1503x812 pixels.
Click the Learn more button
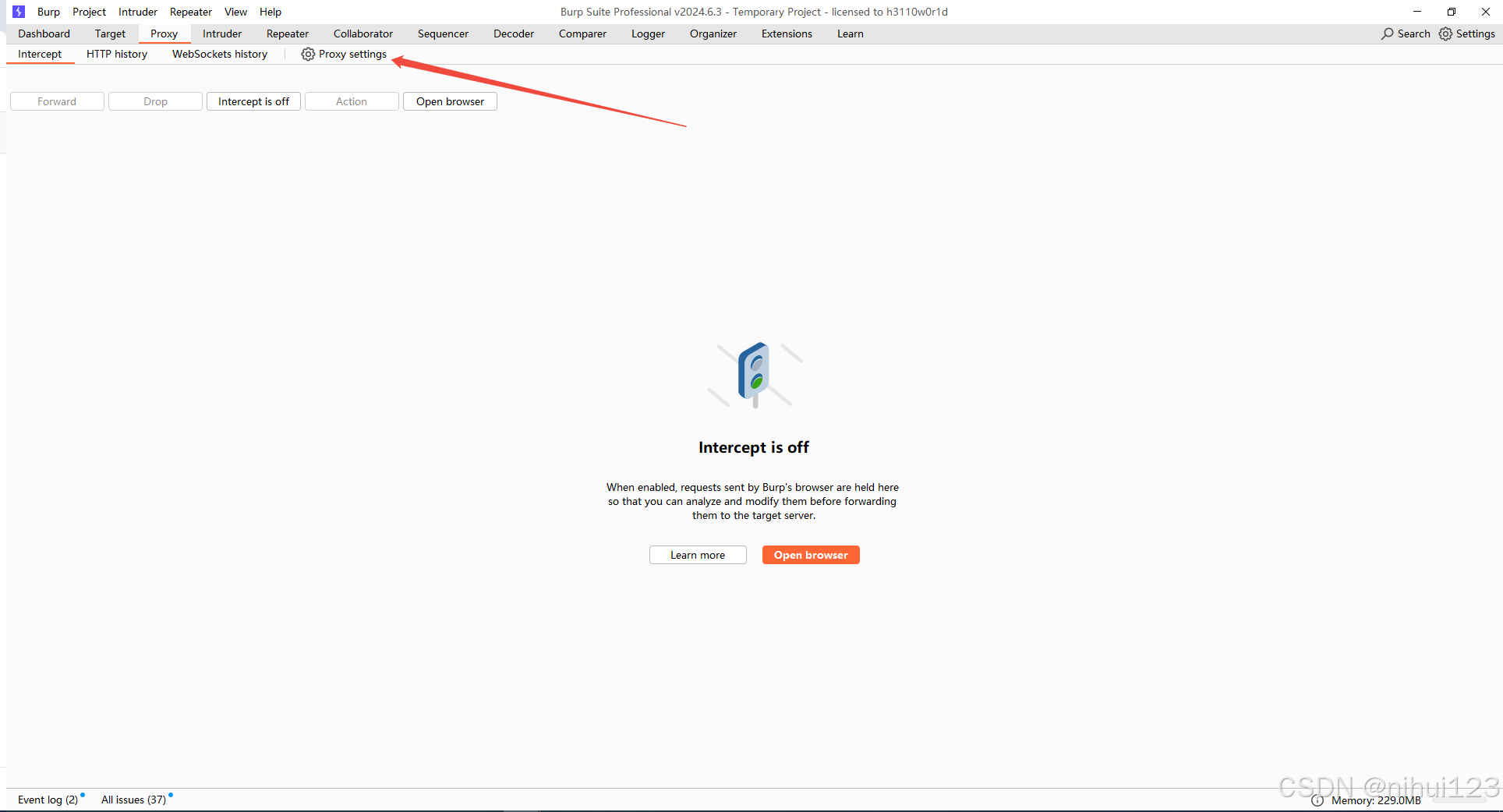click(x=698, y=555)
